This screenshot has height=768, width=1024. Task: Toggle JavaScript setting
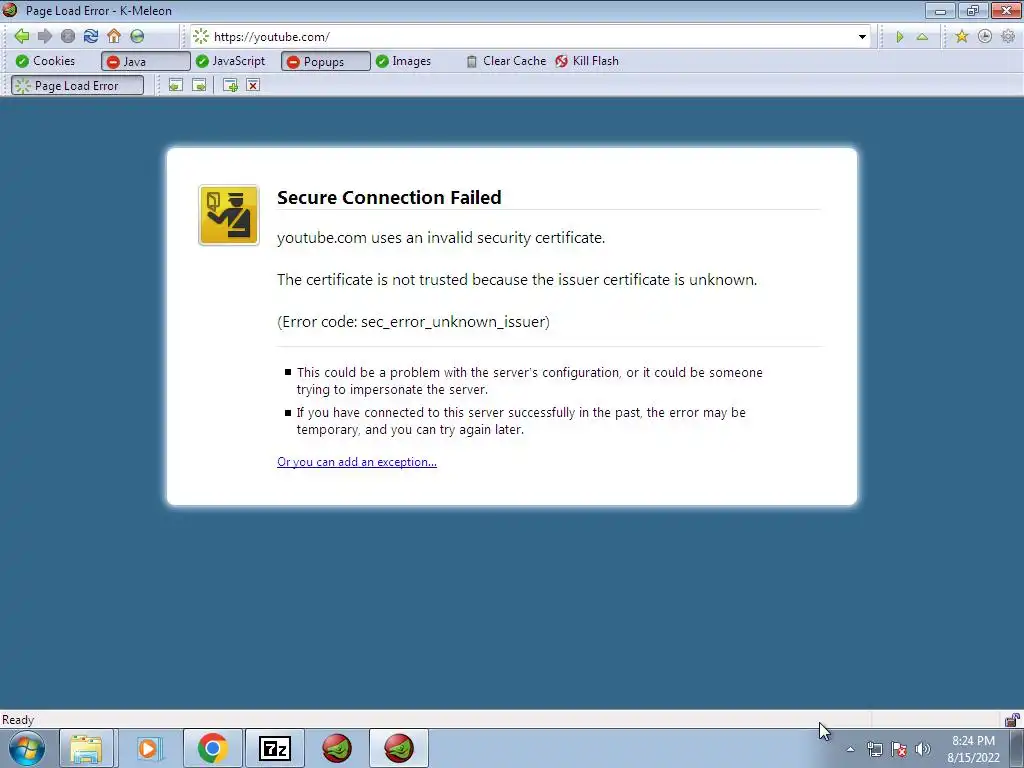[x=231, y=61]
